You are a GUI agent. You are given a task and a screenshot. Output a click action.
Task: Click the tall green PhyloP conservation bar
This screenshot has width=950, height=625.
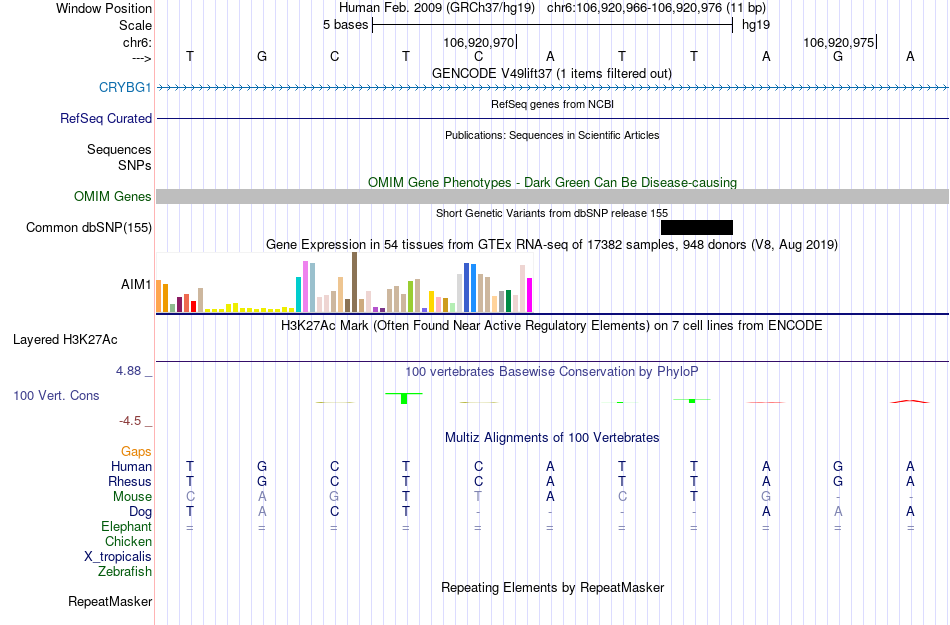[x=404, y=398]
